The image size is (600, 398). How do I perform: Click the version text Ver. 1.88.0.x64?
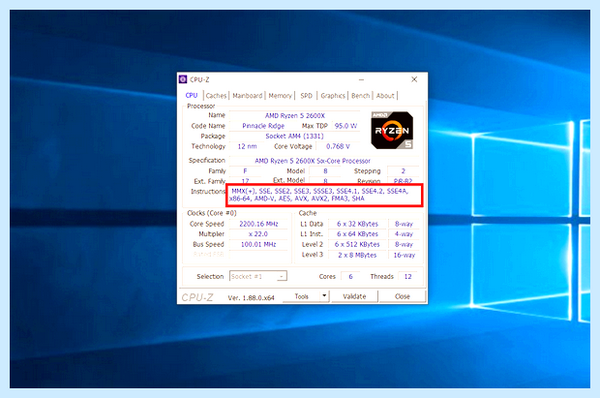251,298
